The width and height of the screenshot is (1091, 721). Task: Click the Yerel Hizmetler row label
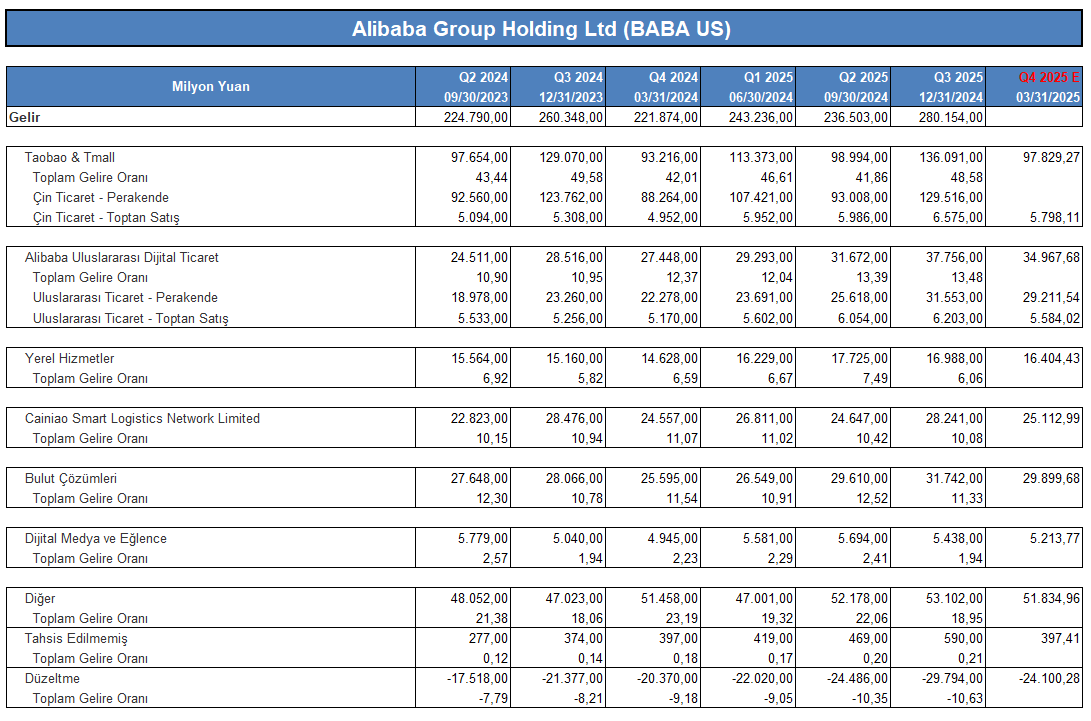tap(70, 358)
